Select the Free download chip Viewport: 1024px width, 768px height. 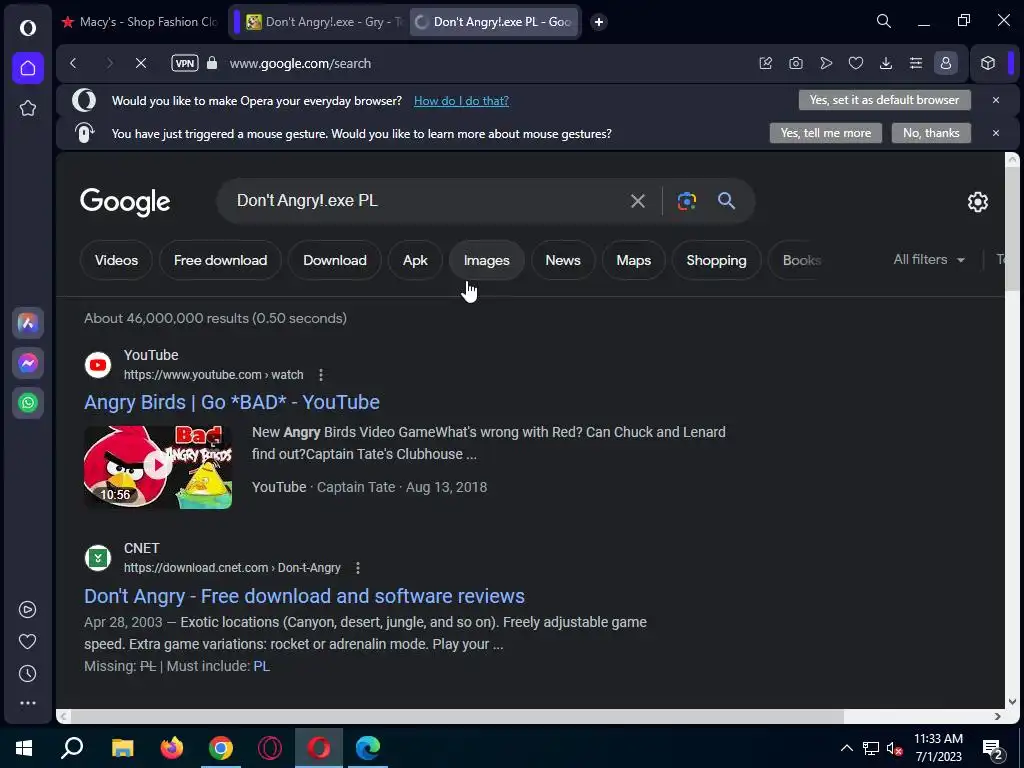[220, 260]
